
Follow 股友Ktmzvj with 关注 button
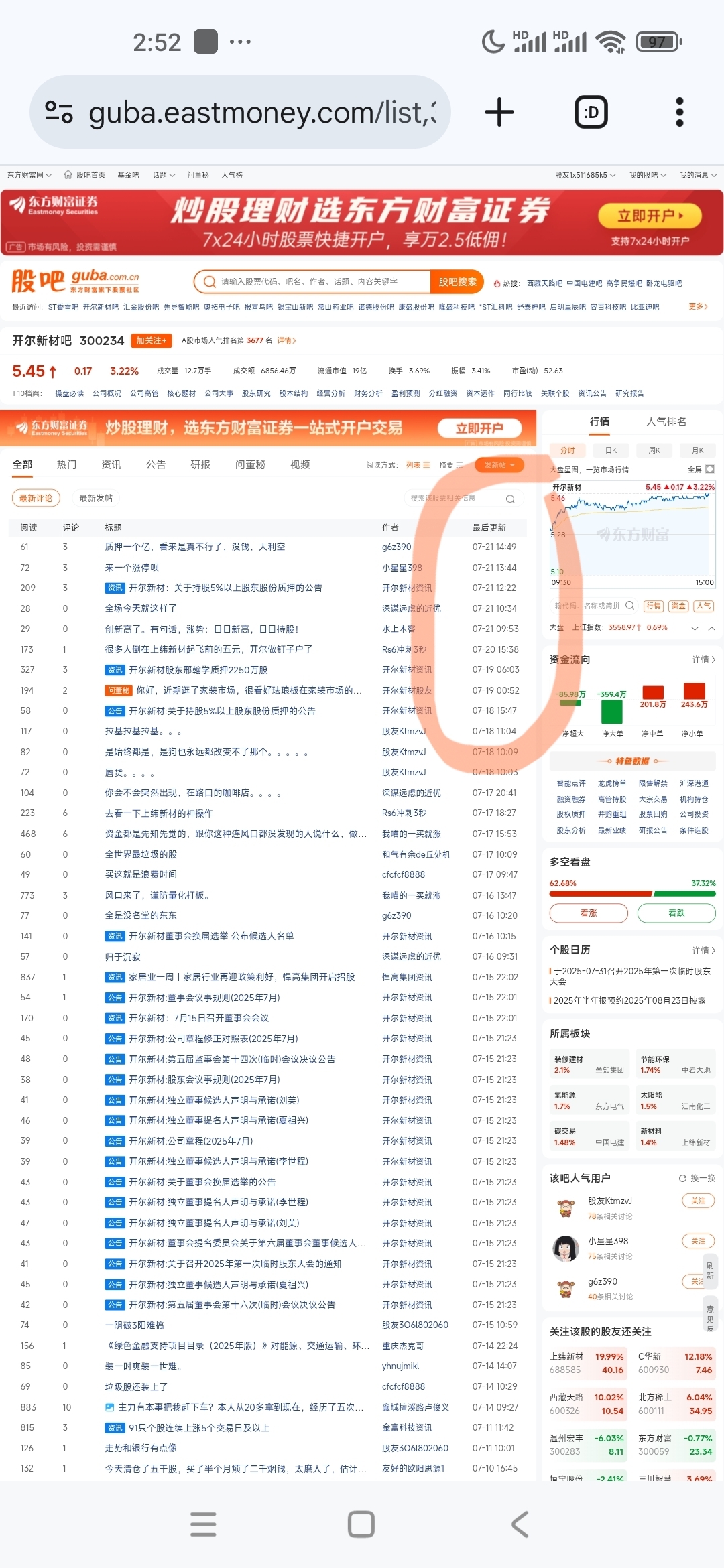(x=698, y=1201)
